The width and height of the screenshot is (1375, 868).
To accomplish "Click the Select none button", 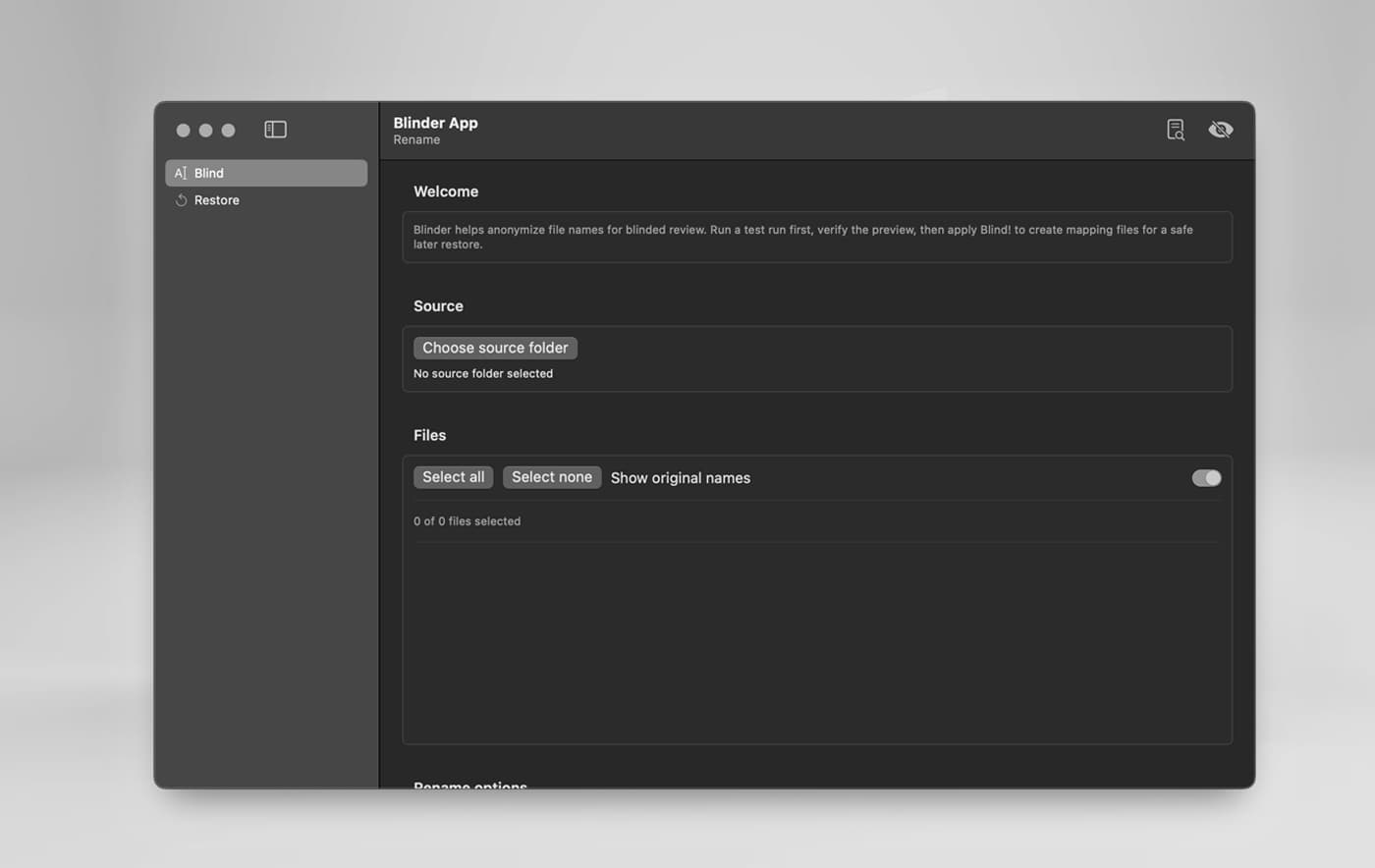I will click(551, 477).
